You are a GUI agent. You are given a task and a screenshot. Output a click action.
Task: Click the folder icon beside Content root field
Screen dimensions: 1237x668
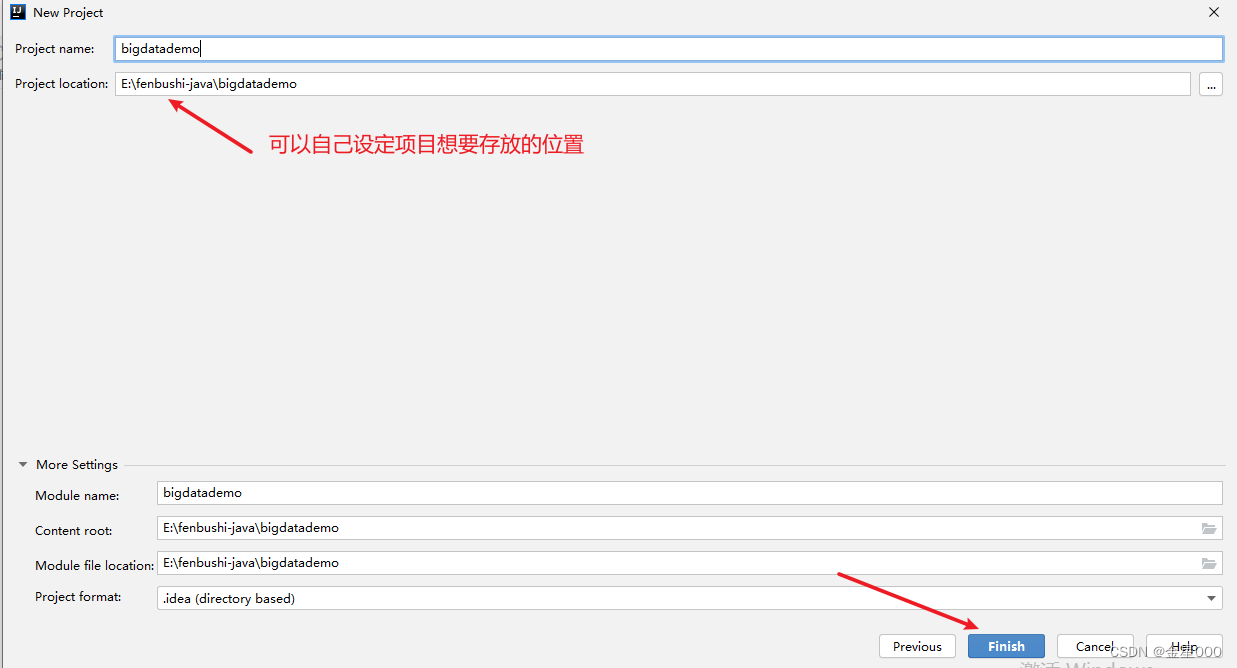tap(1209, 528)
